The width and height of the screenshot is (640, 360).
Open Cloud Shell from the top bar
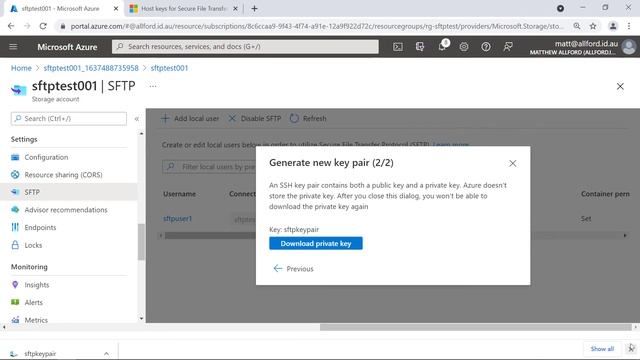click(x=398, y=47)
